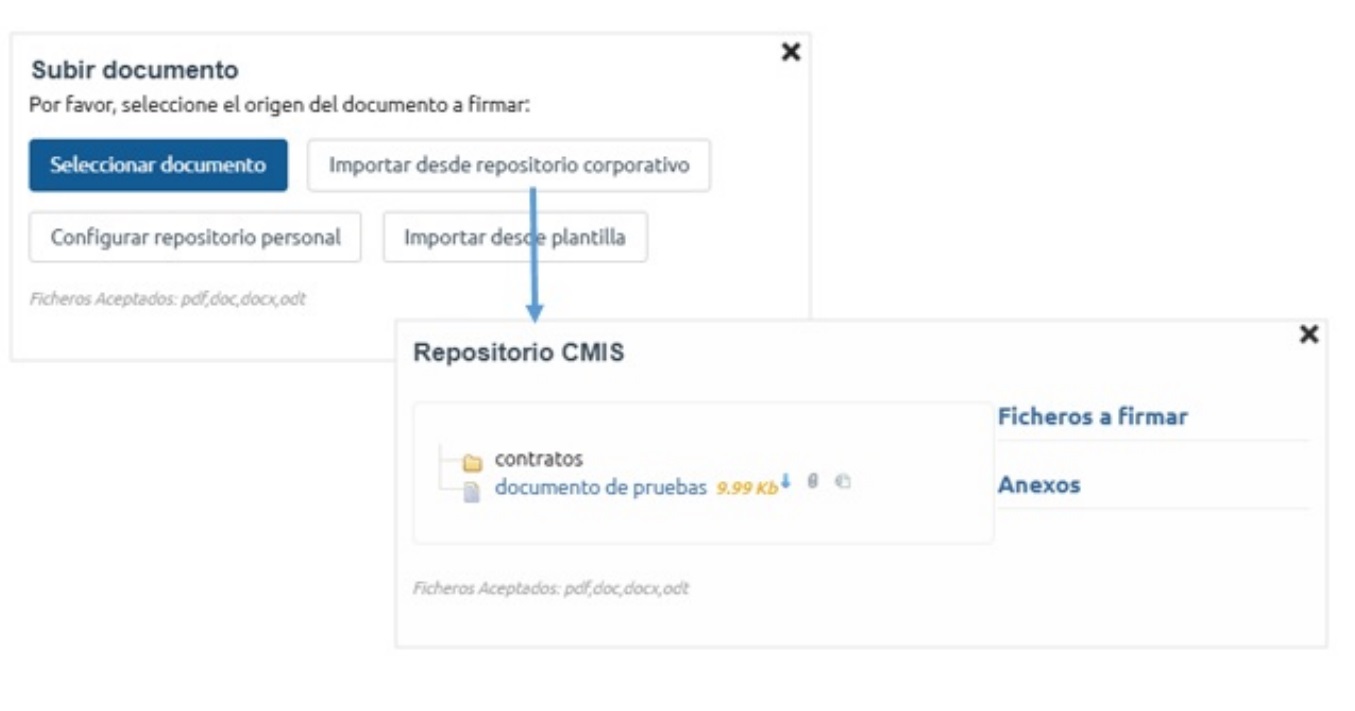Open Configurar repositorio personal
Image resolution: width=1355 pixels, height=711 pixels.
[x=195, y=237]
